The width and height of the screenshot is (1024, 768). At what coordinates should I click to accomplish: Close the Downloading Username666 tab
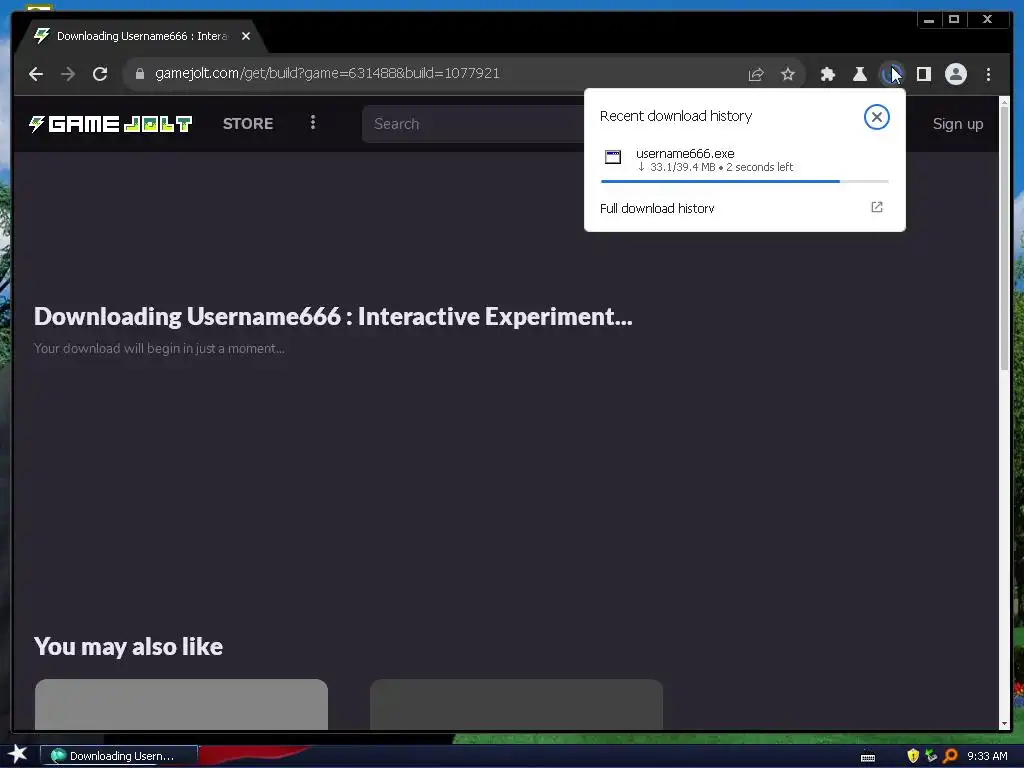click(246, 36)
